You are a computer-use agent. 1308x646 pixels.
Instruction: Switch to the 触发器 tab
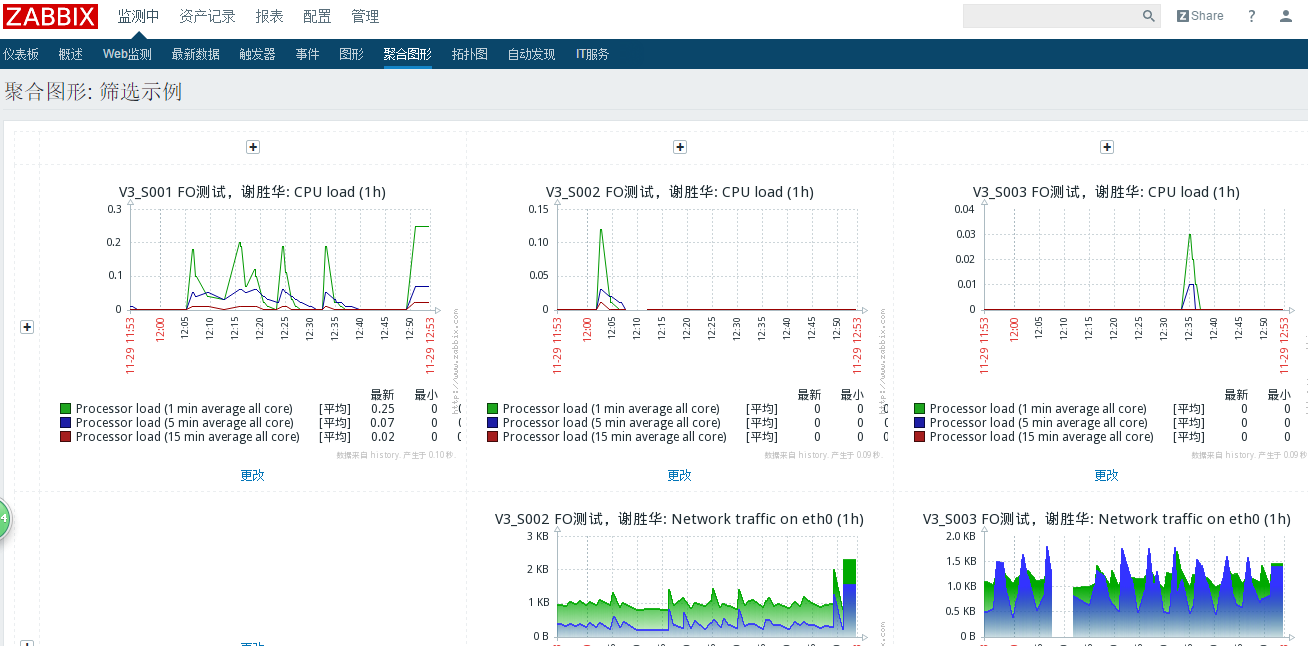(257, 54)
